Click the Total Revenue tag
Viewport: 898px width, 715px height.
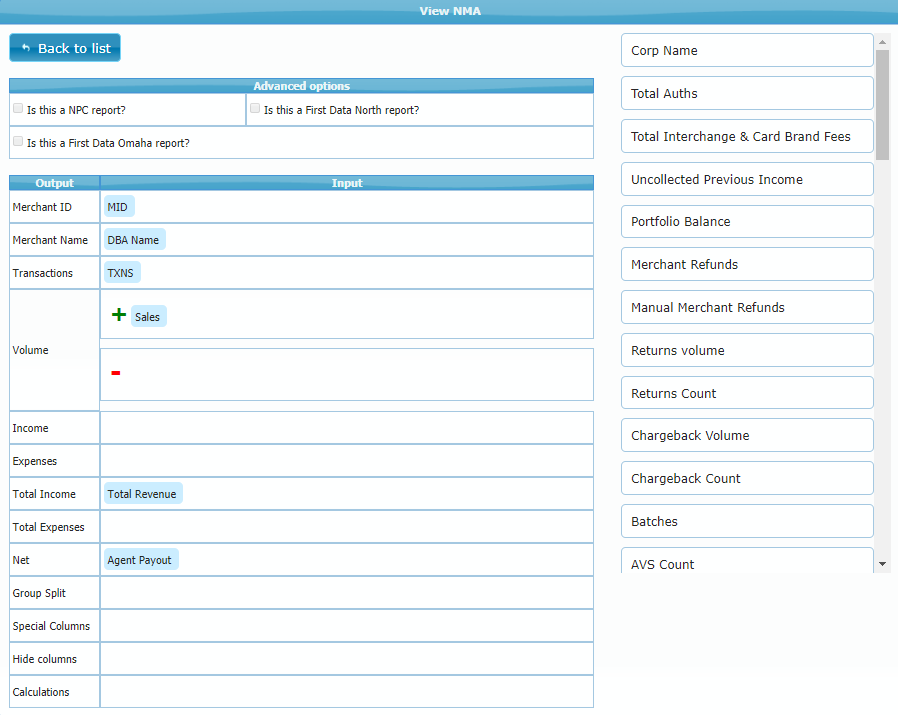coord(142,494)
